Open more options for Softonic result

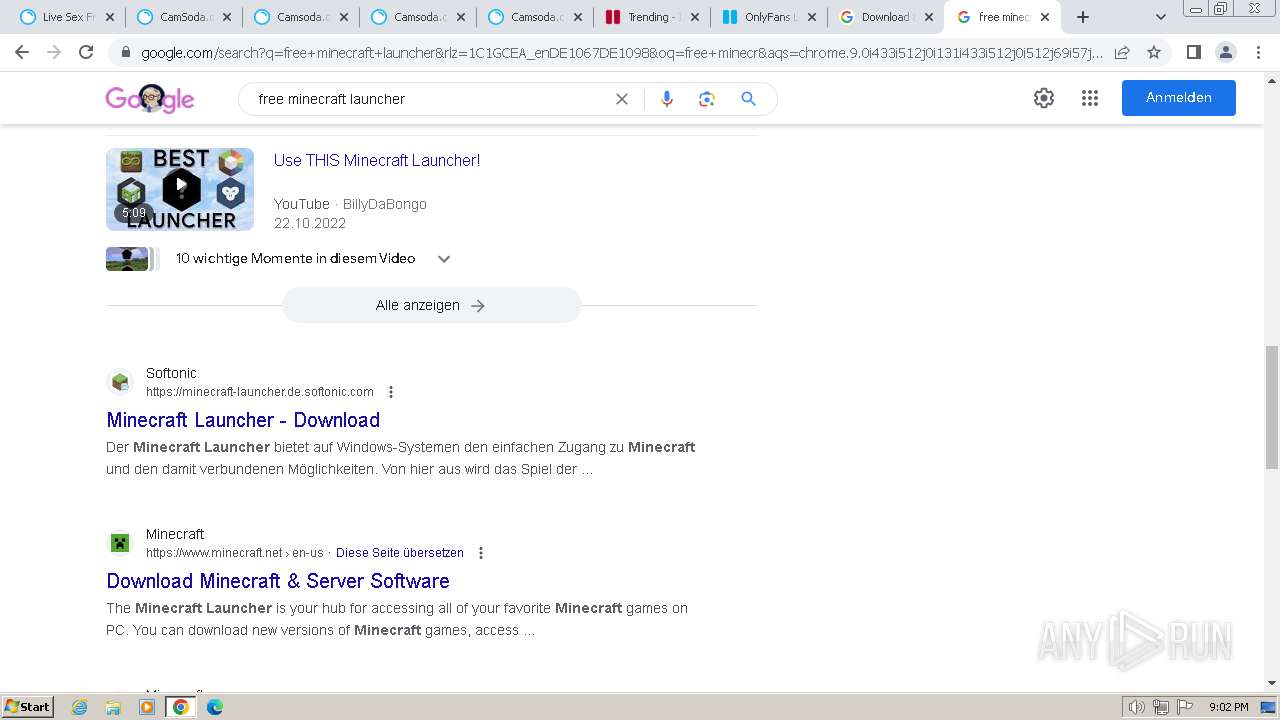pos(391,392)
